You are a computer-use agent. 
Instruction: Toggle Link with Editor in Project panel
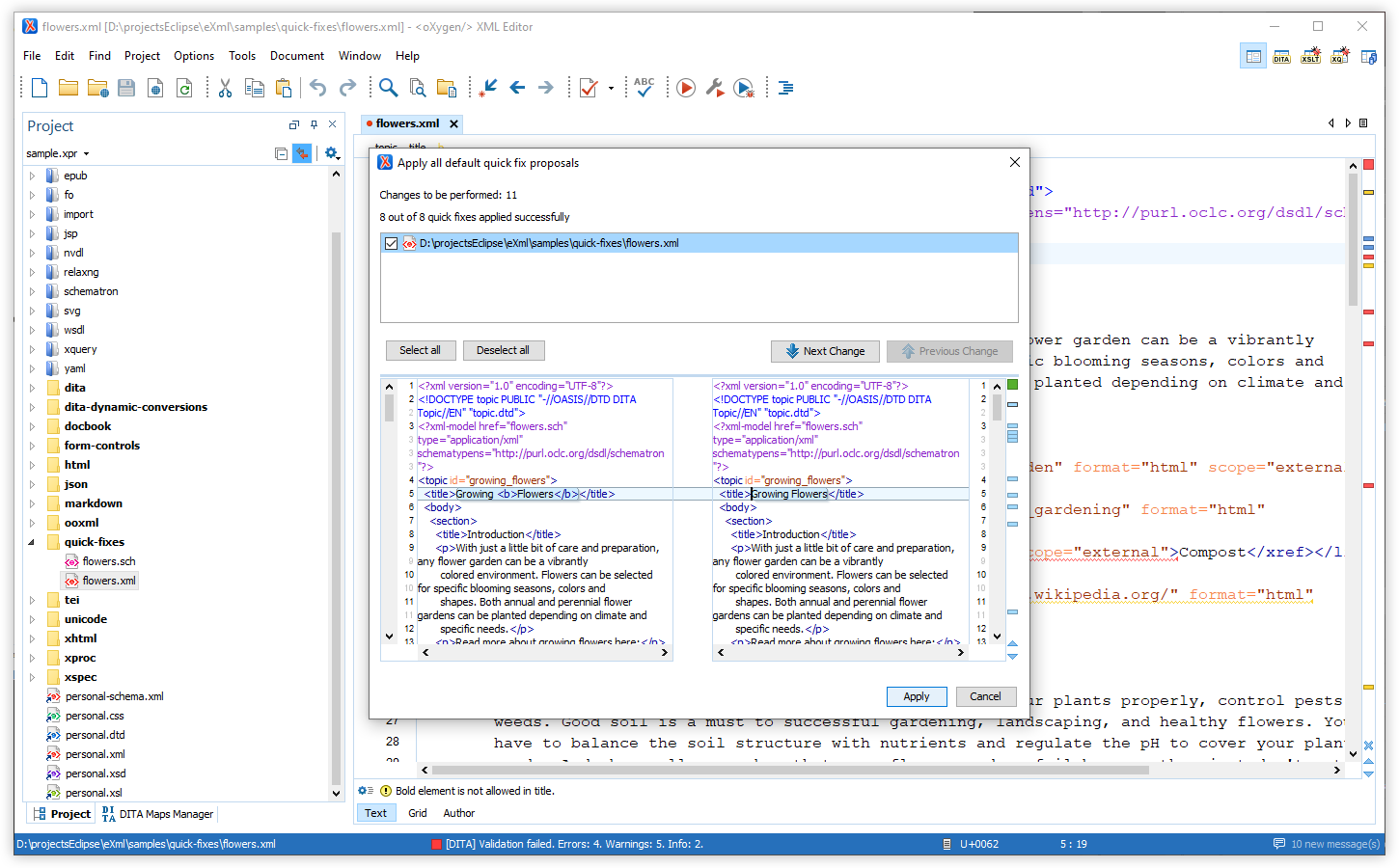tap(302, 153)
